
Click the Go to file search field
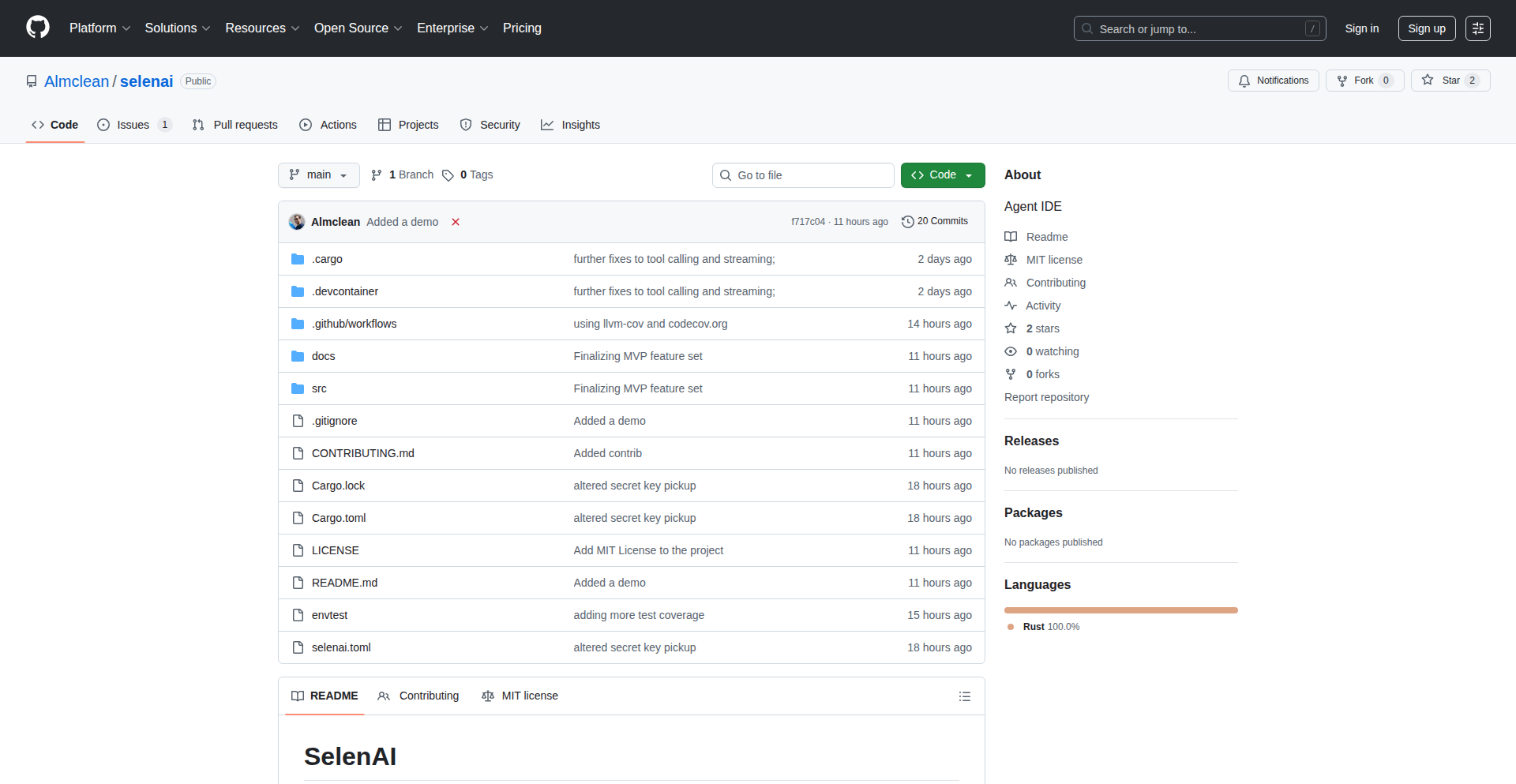coord(803,175)
